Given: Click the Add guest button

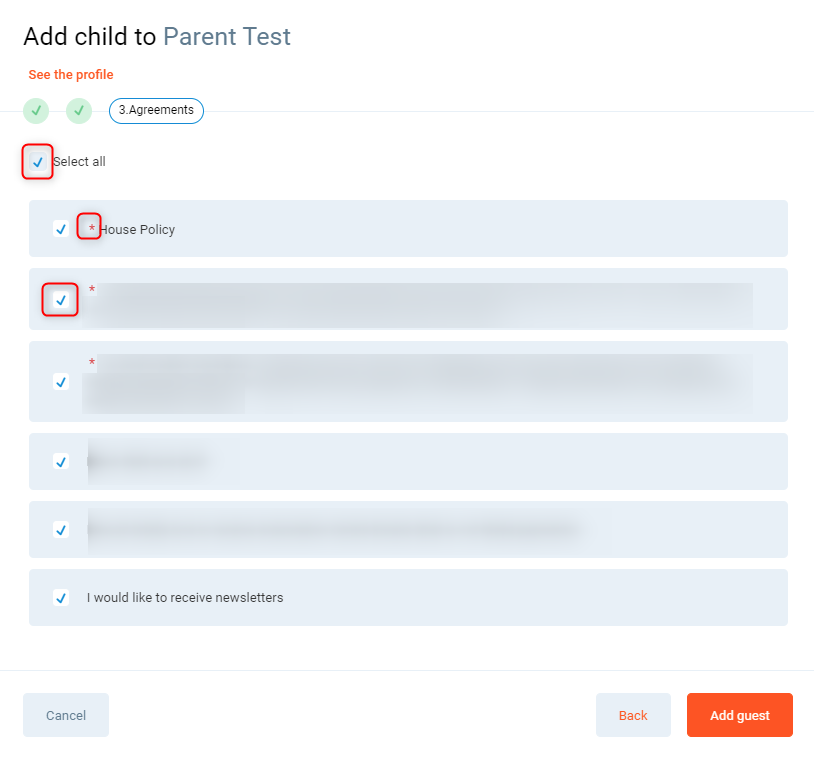Looking at the screenshot, I should (x=739, y=715).
